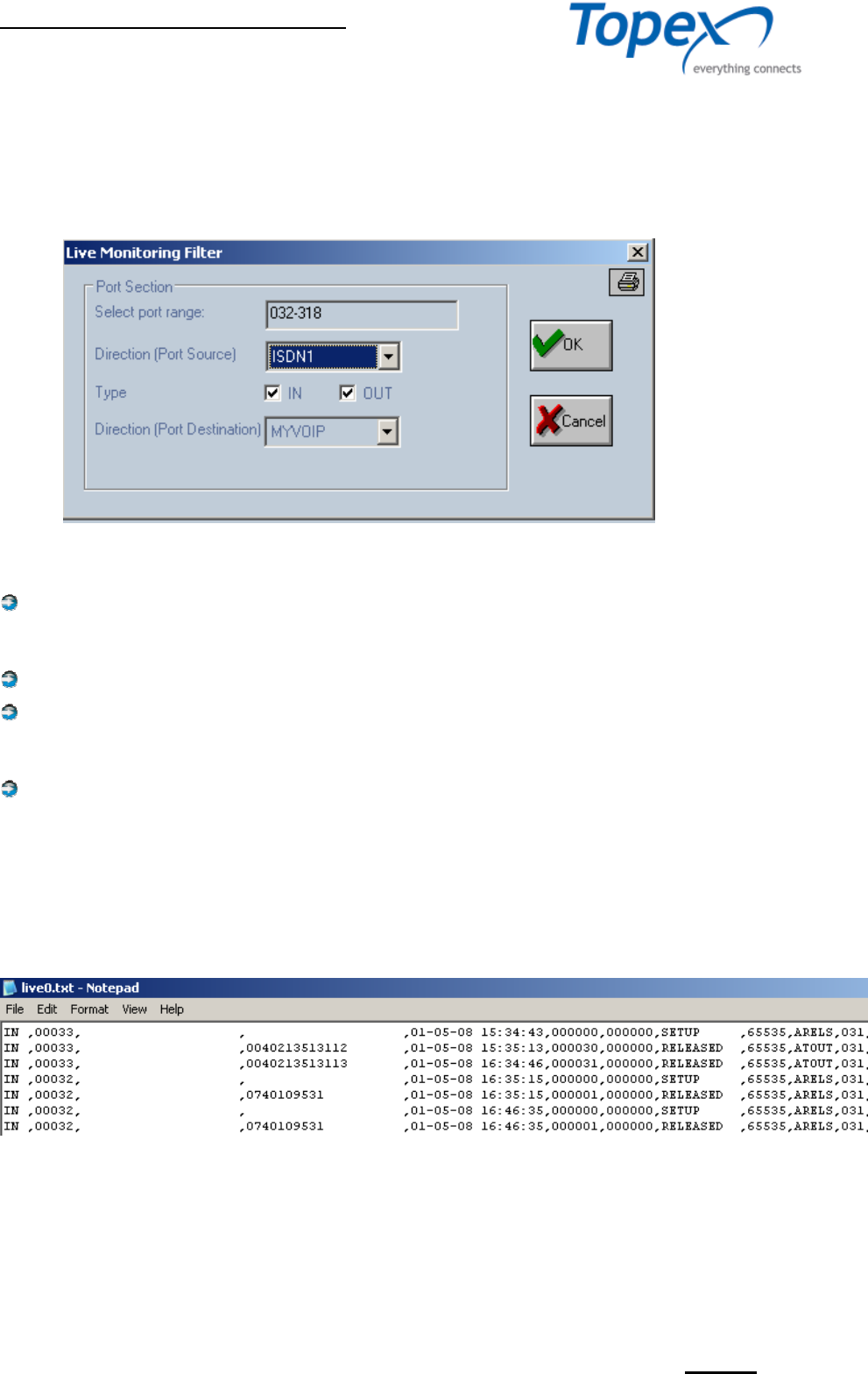Click the Notepad icon in live0.txt title bar
Image resolution: width=868 pixels, height=1374 pixels.
tap(11, 988)
